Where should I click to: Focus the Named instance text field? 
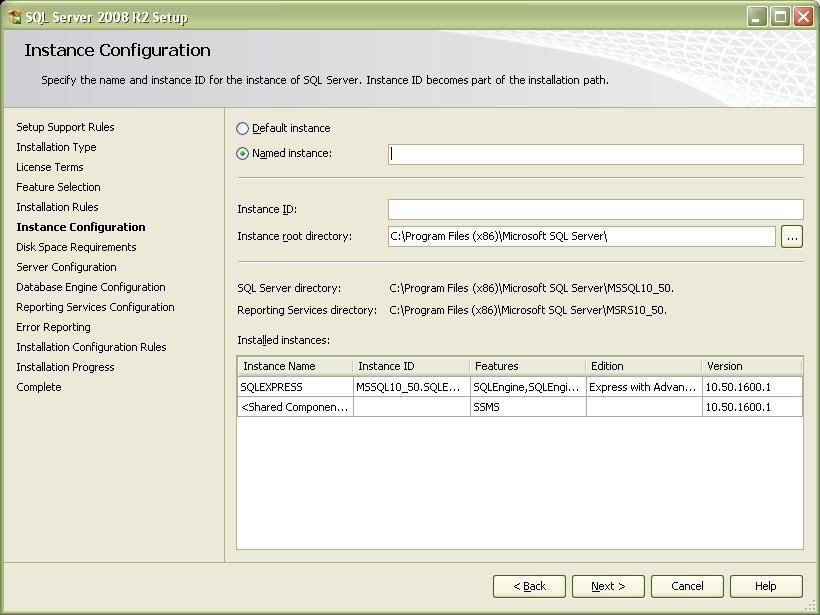[x=596, y=154]
